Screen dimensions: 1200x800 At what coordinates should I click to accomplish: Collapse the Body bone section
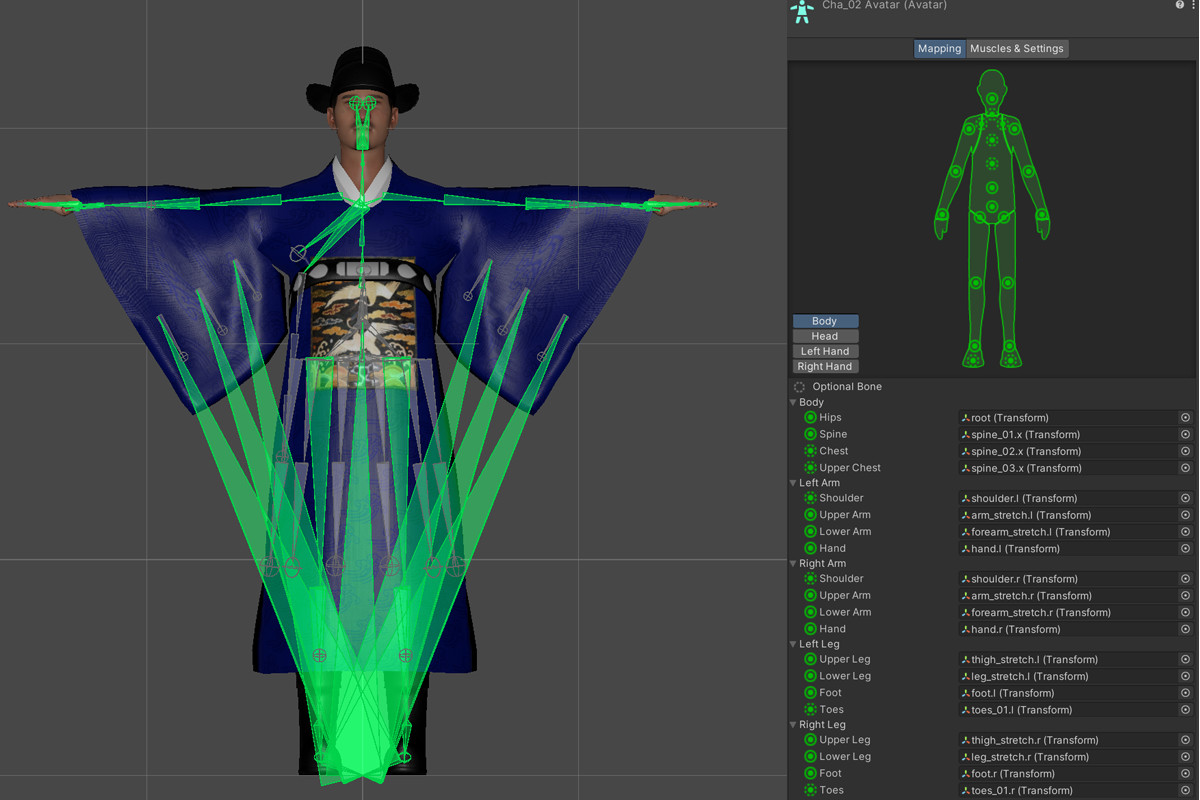point(794,403)
